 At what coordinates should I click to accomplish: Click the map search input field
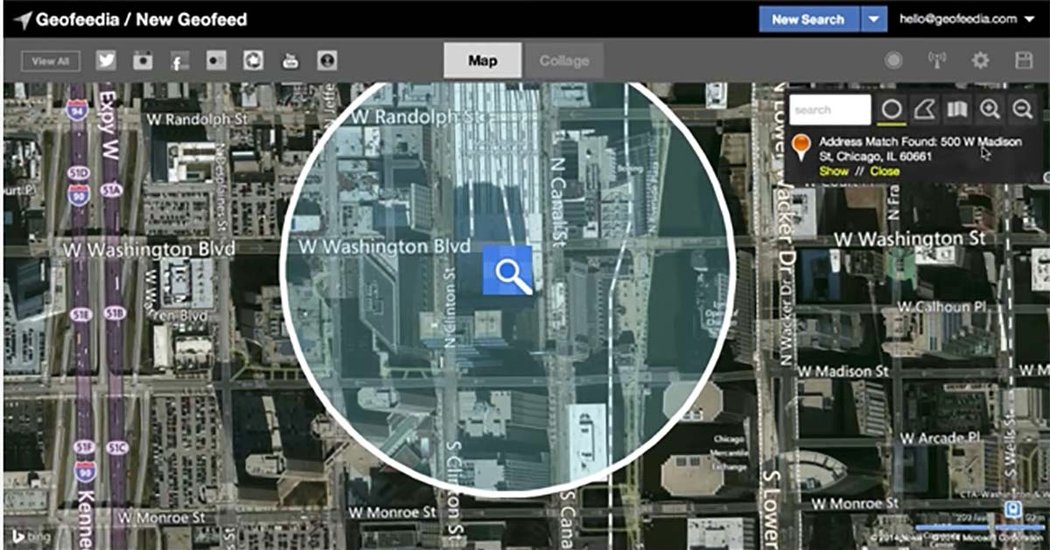pyautogui.click(x=831, y=110)
